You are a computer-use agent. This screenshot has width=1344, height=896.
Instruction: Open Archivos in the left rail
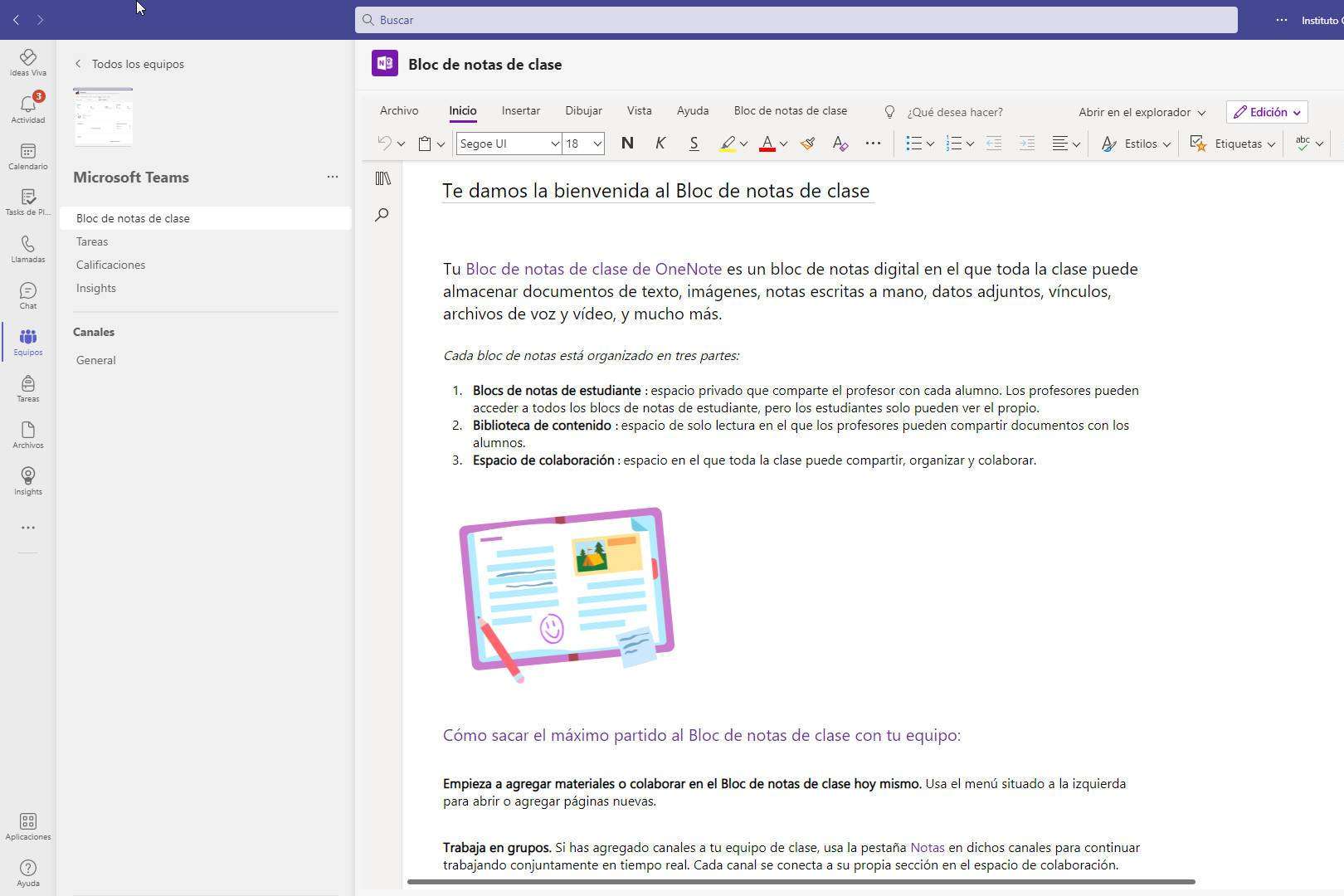coord(27,435)
